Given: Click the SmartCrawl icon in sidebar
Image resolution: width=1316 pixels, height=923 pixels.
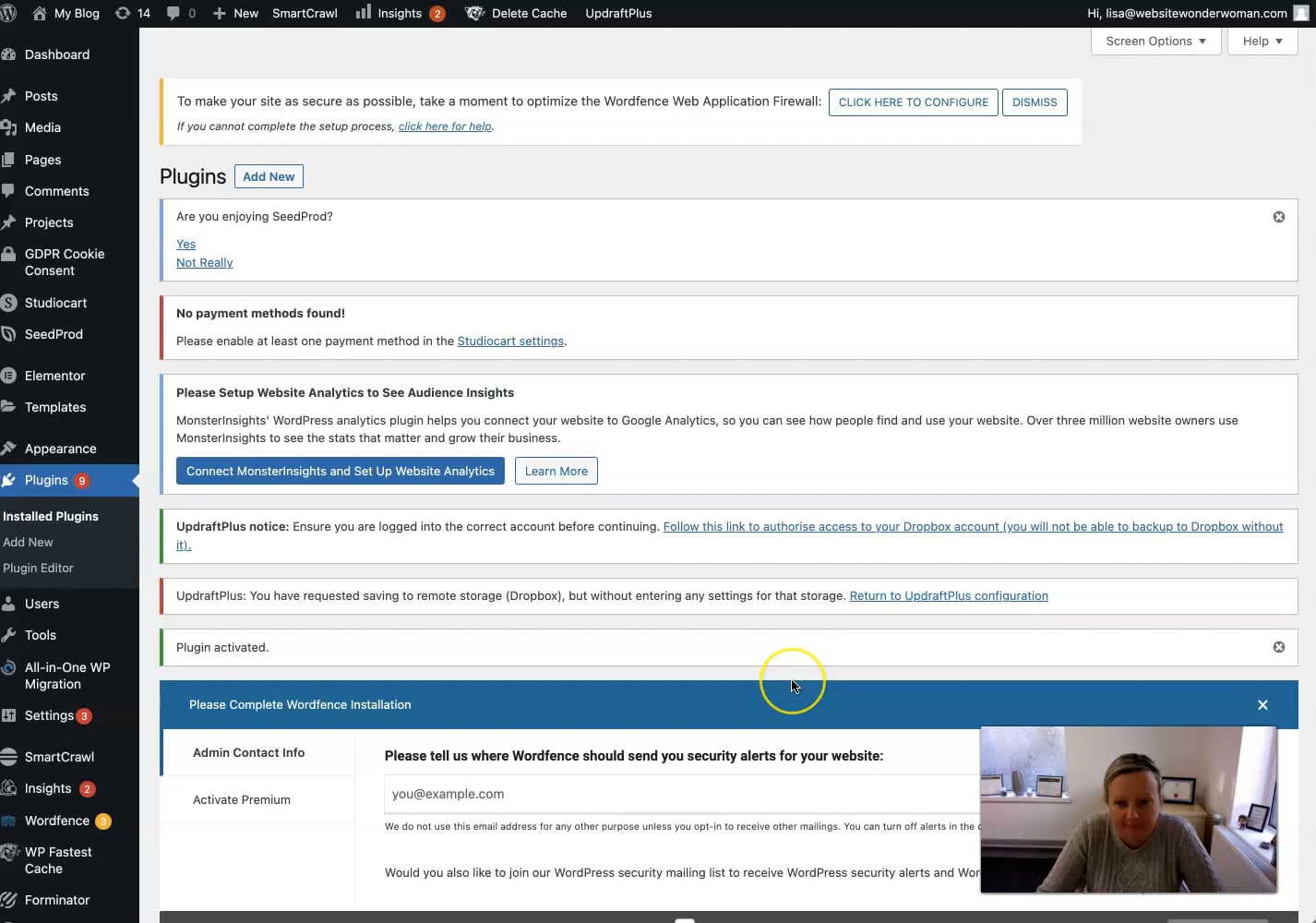Looking at the screenshot, I should [x=8, y=757].
